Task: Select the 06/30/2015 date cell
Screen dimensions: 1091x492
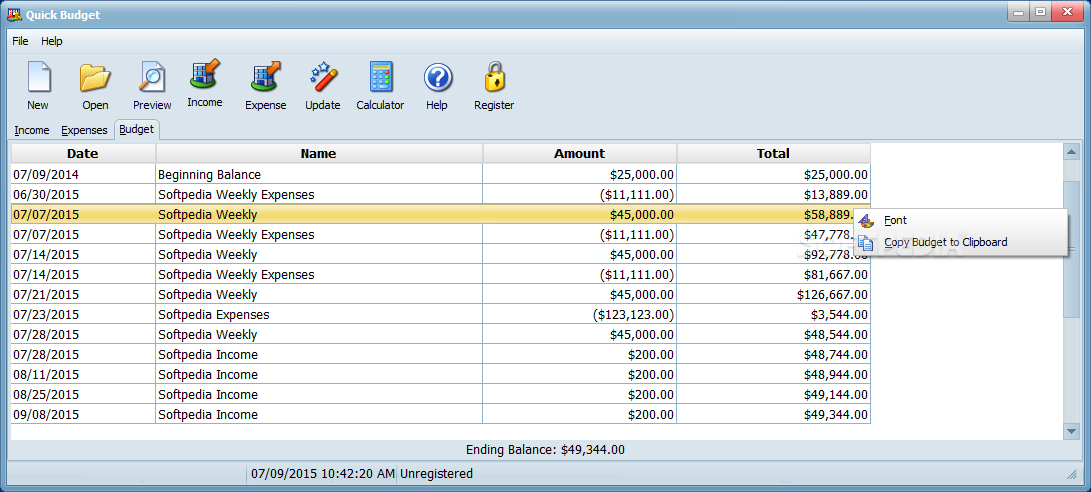Action: [83, 195]
